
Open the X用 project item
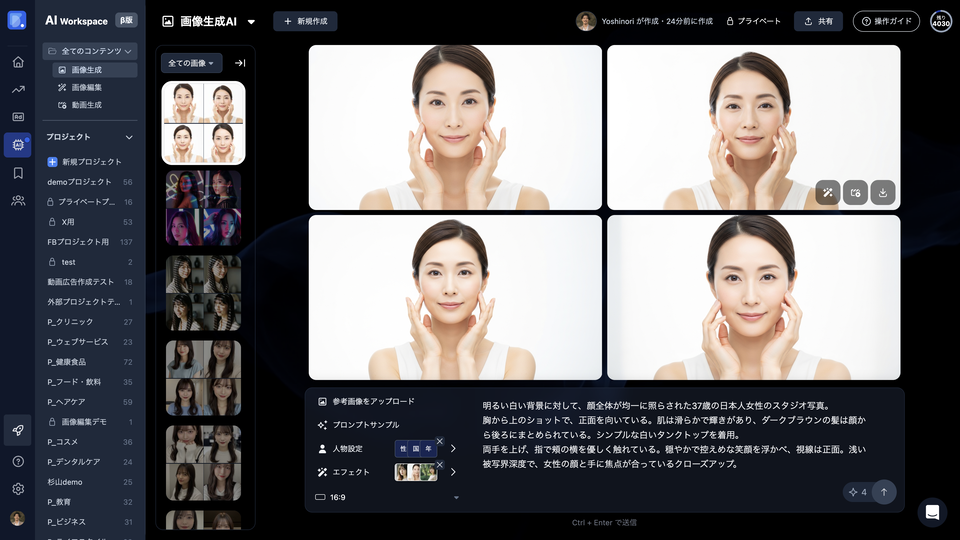point(90,222)
